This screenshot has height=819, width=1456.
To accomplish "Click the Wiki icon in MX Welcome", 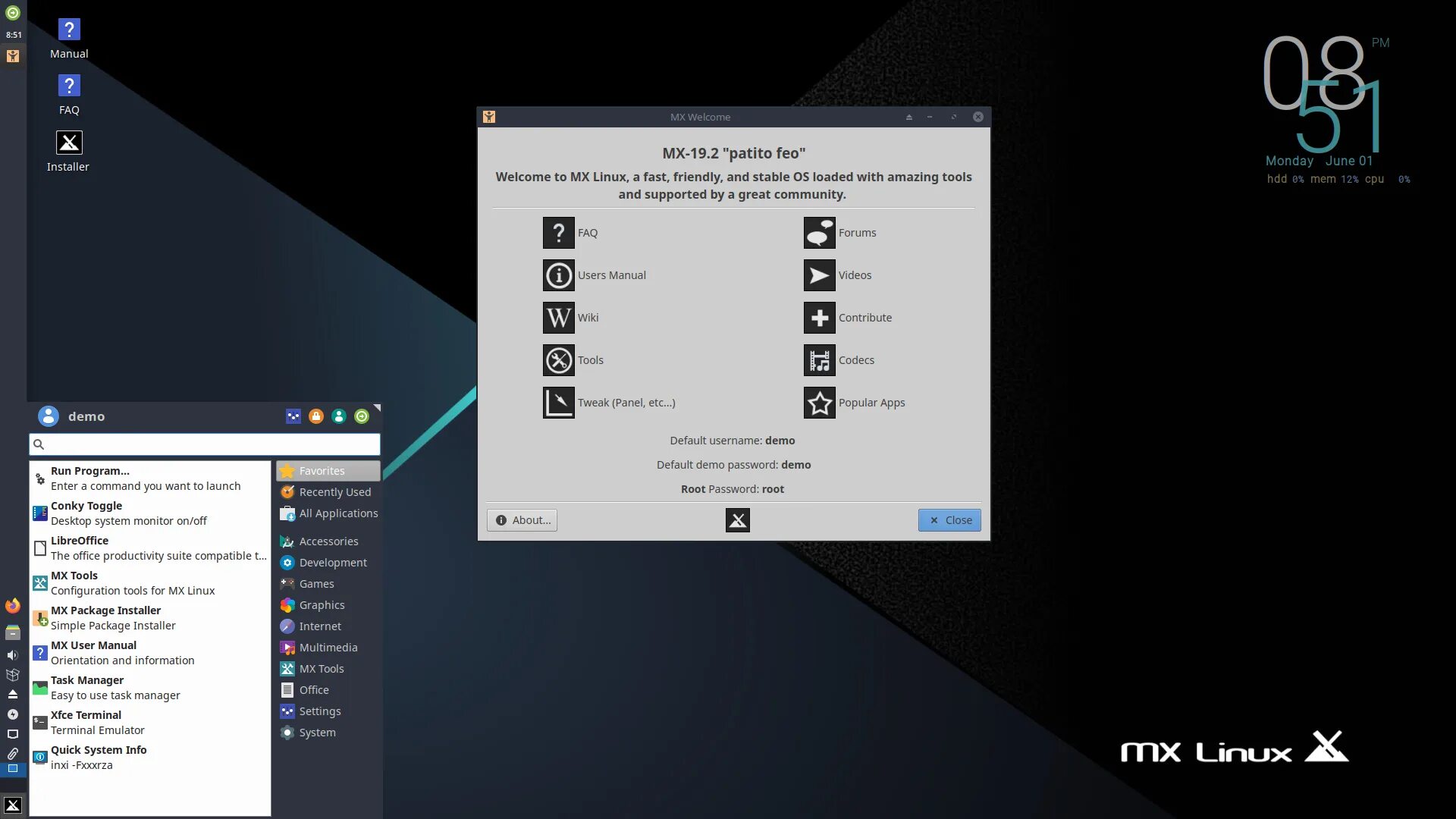I will tap(558, 318).
